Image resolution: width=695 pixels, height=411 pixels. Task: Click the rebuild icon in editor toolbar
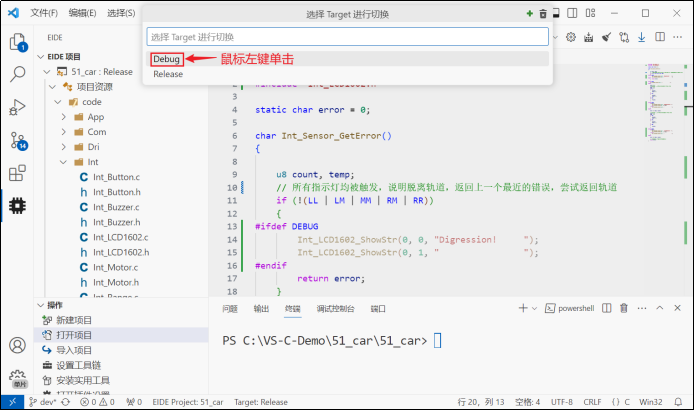tap(589, 37)
